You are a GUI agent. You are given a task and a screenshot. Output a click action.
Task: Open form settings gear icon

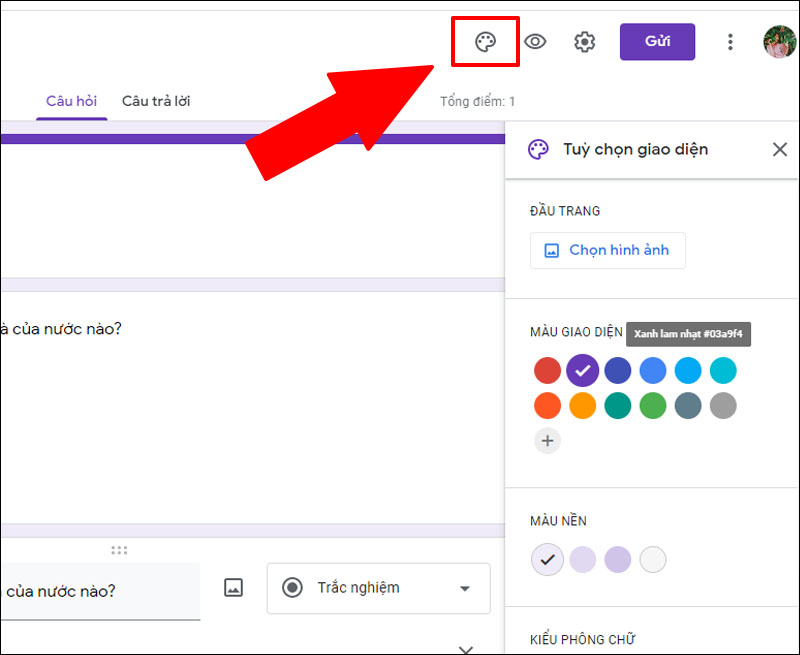click(585, 42)
